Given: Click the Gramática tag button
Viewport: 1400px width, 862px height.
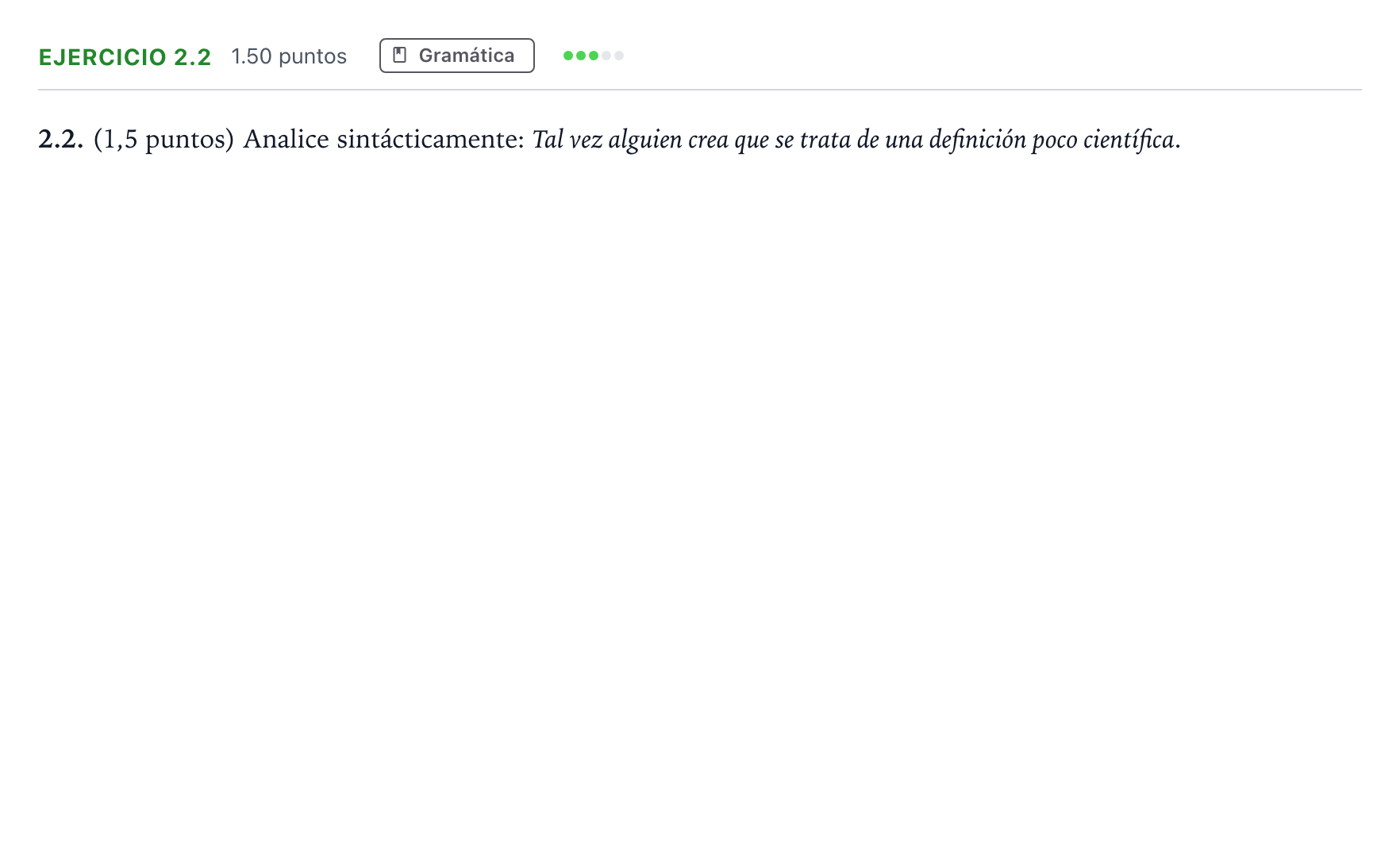Looking at the screenshot, I should 456,56.
